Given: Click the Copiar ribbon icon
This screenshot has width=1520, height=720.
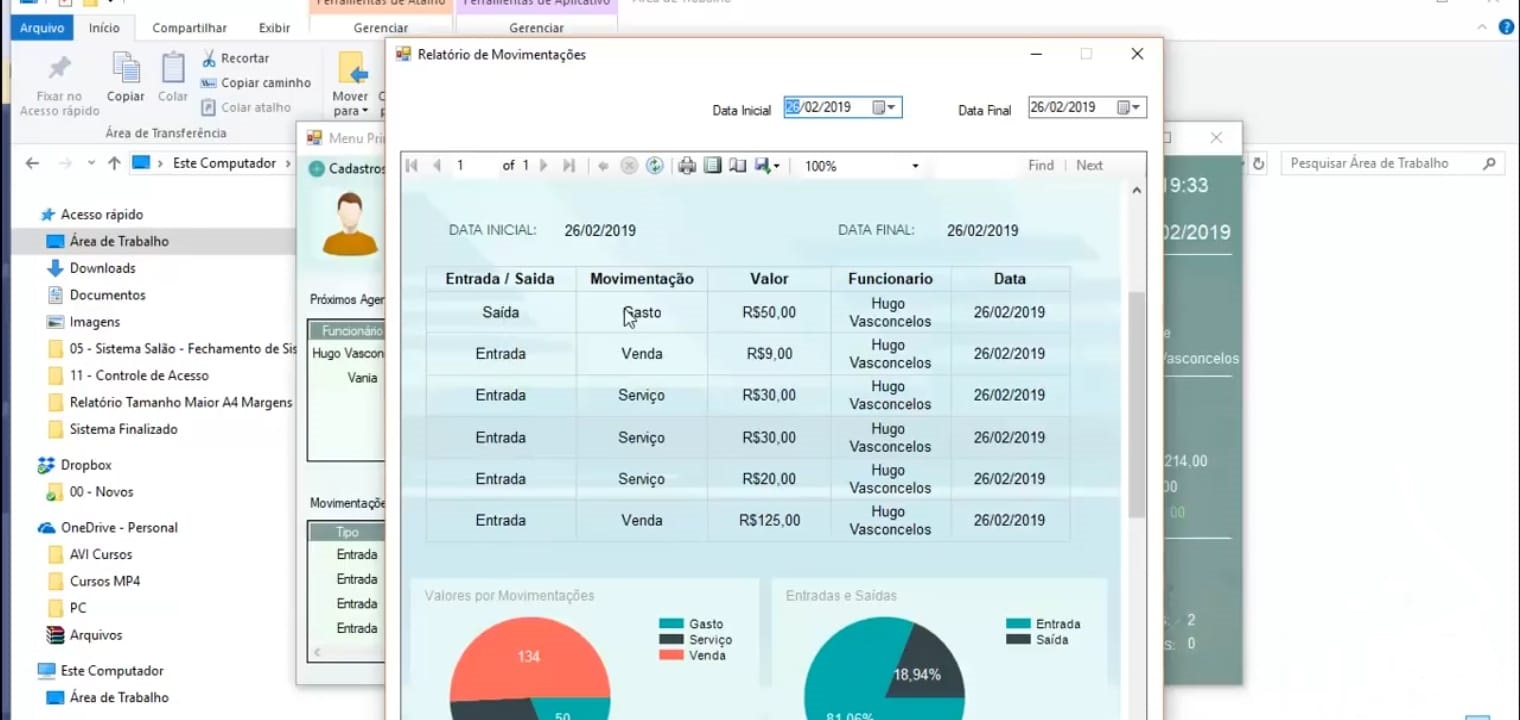Looking at the screenshot, I should pyautogui.click(x=126, y=69).
